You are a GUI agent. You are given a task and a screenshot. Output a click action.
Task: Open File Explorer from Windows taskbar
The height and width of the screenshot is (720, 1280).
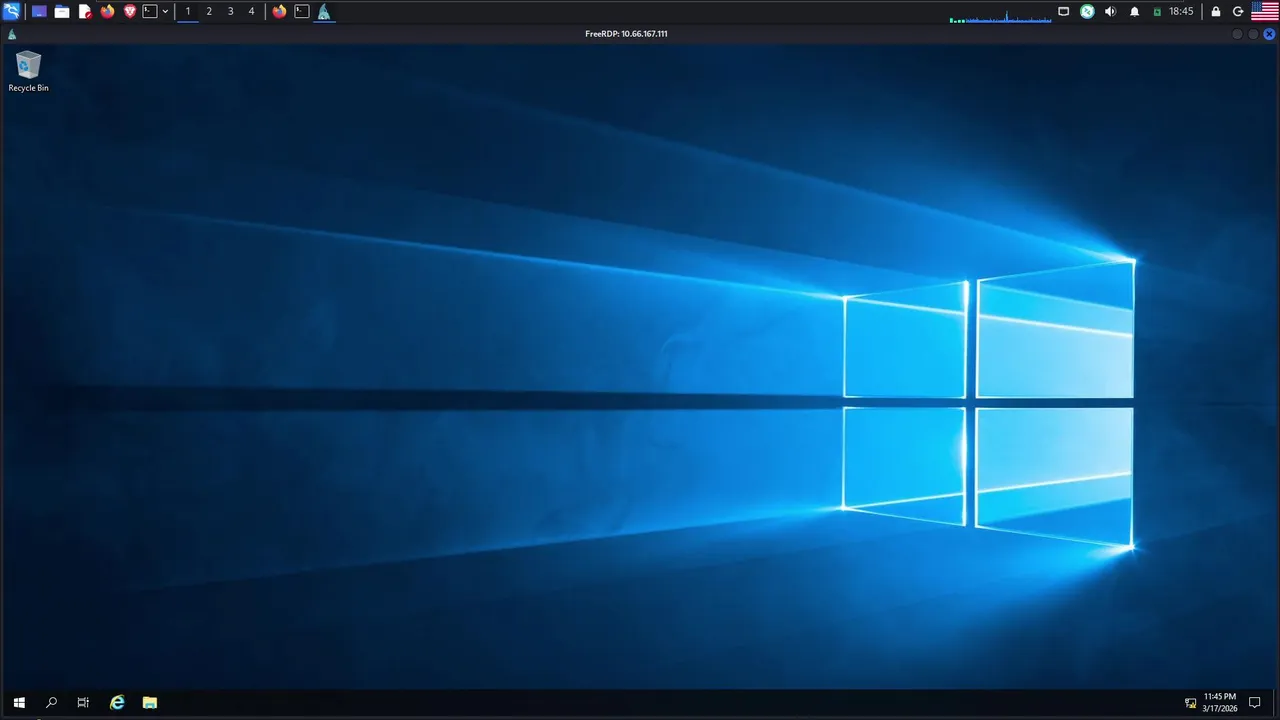pyautogui.click(x=149, y=703)
